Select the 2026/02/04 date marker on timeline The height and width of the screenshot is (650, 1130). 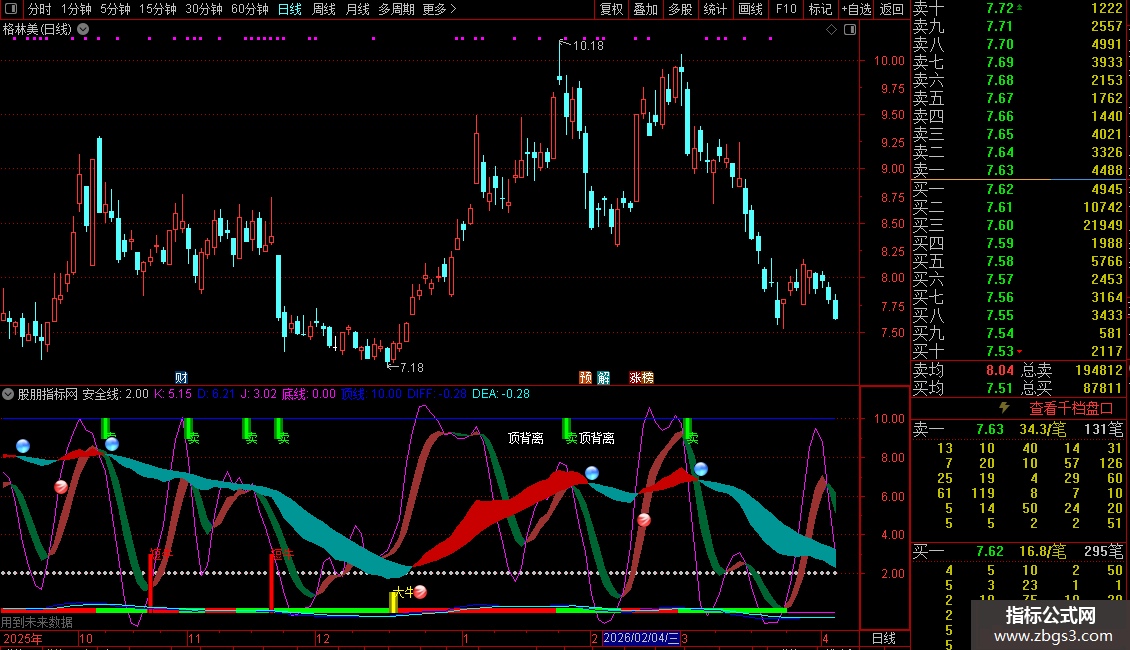(x=640, y=638)
